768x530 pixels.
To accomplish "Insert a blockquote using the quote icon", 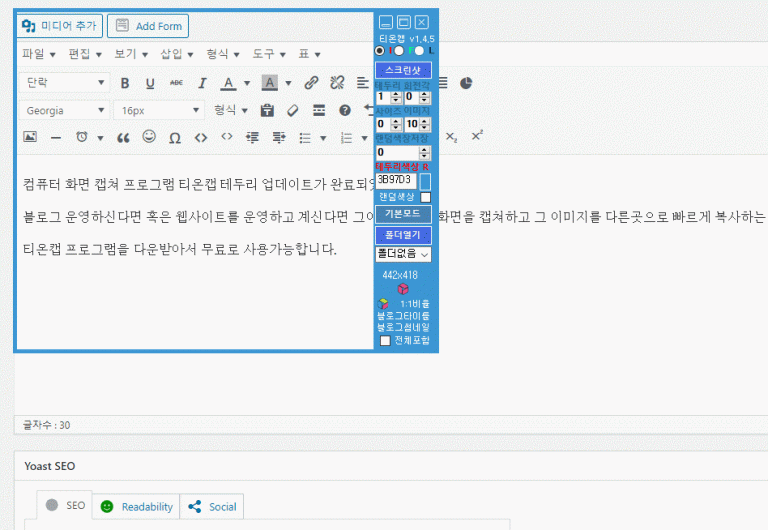I will click(x=124, y=137).
